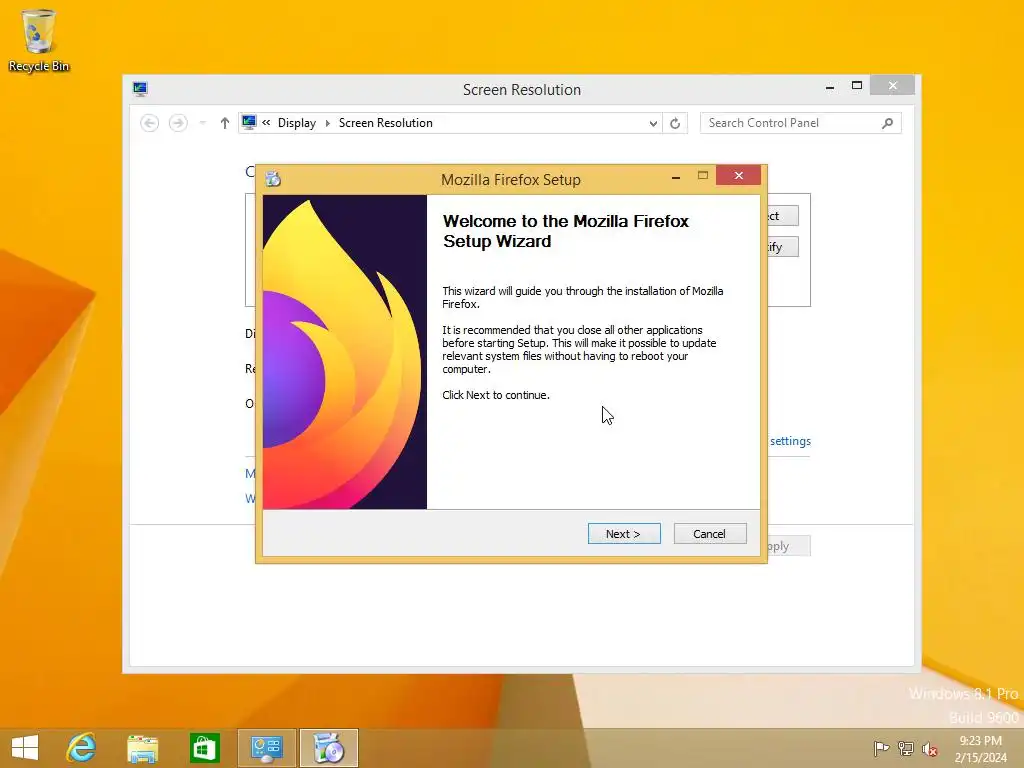The image size is (1024, 768).
Task: Close the Screen Resolution window
Action: click(x=893, y=86)
